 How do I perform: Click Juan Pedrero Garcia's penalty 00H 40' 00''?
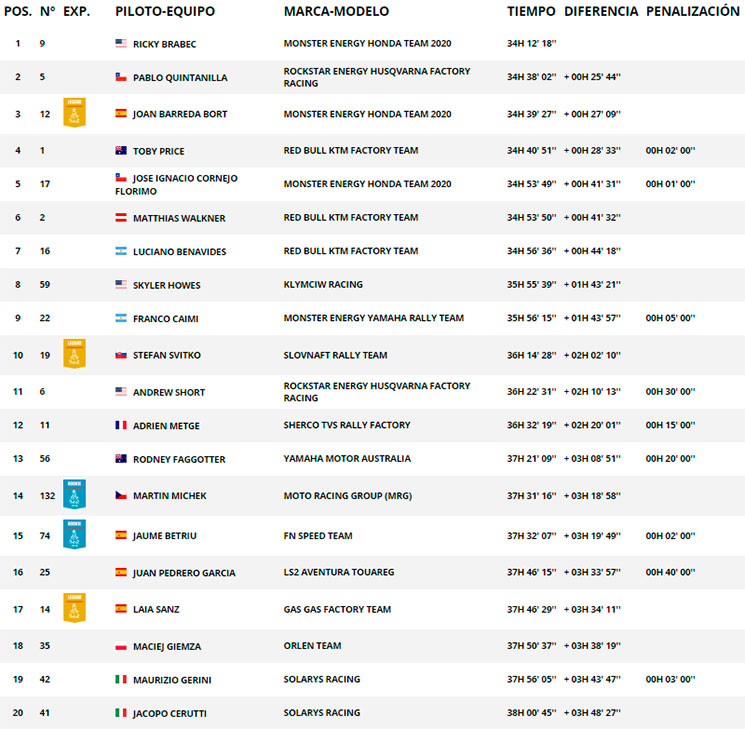(670, 572)
